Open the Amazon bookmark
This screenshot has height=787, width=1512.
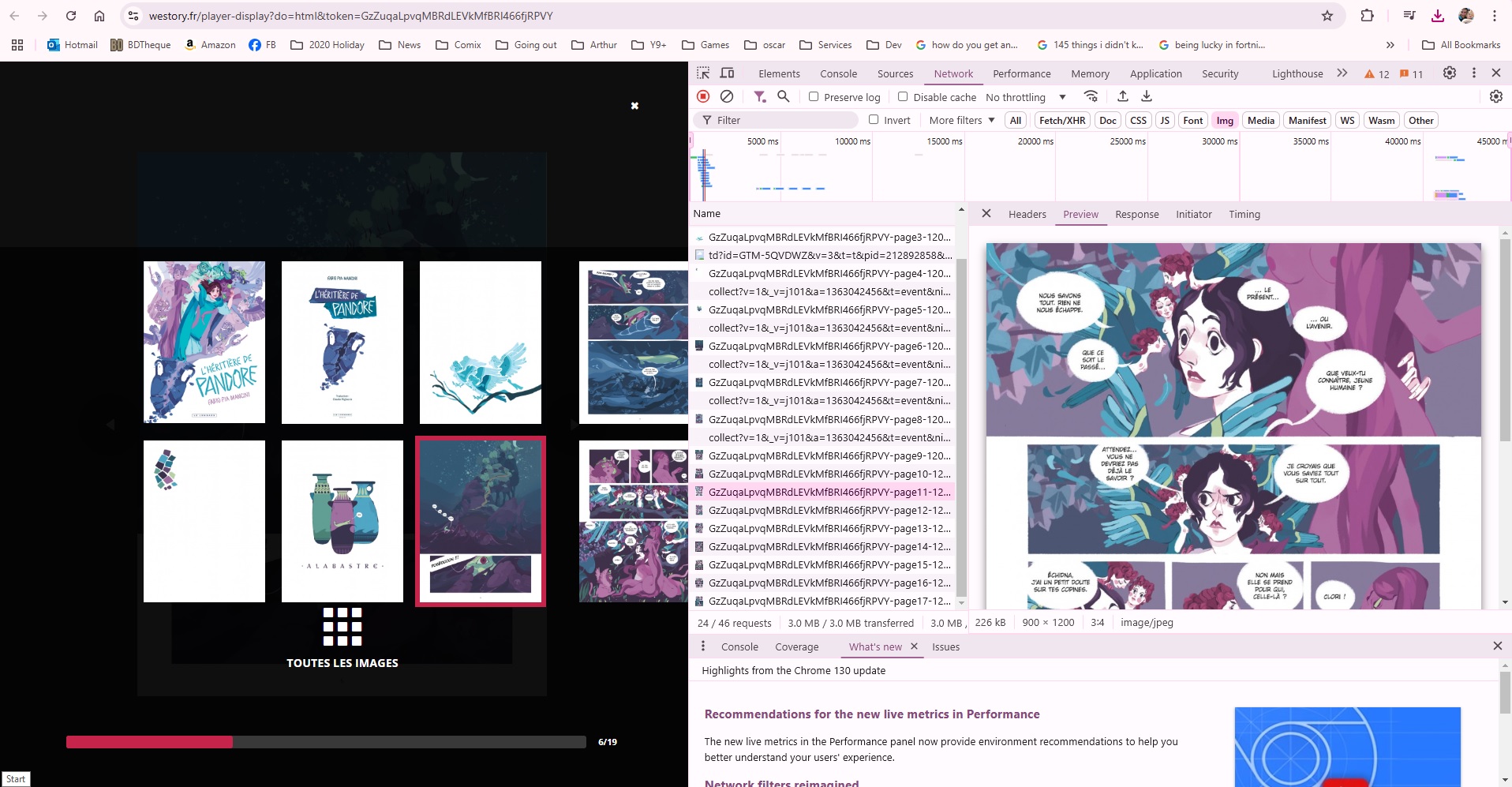coord(210,45)
